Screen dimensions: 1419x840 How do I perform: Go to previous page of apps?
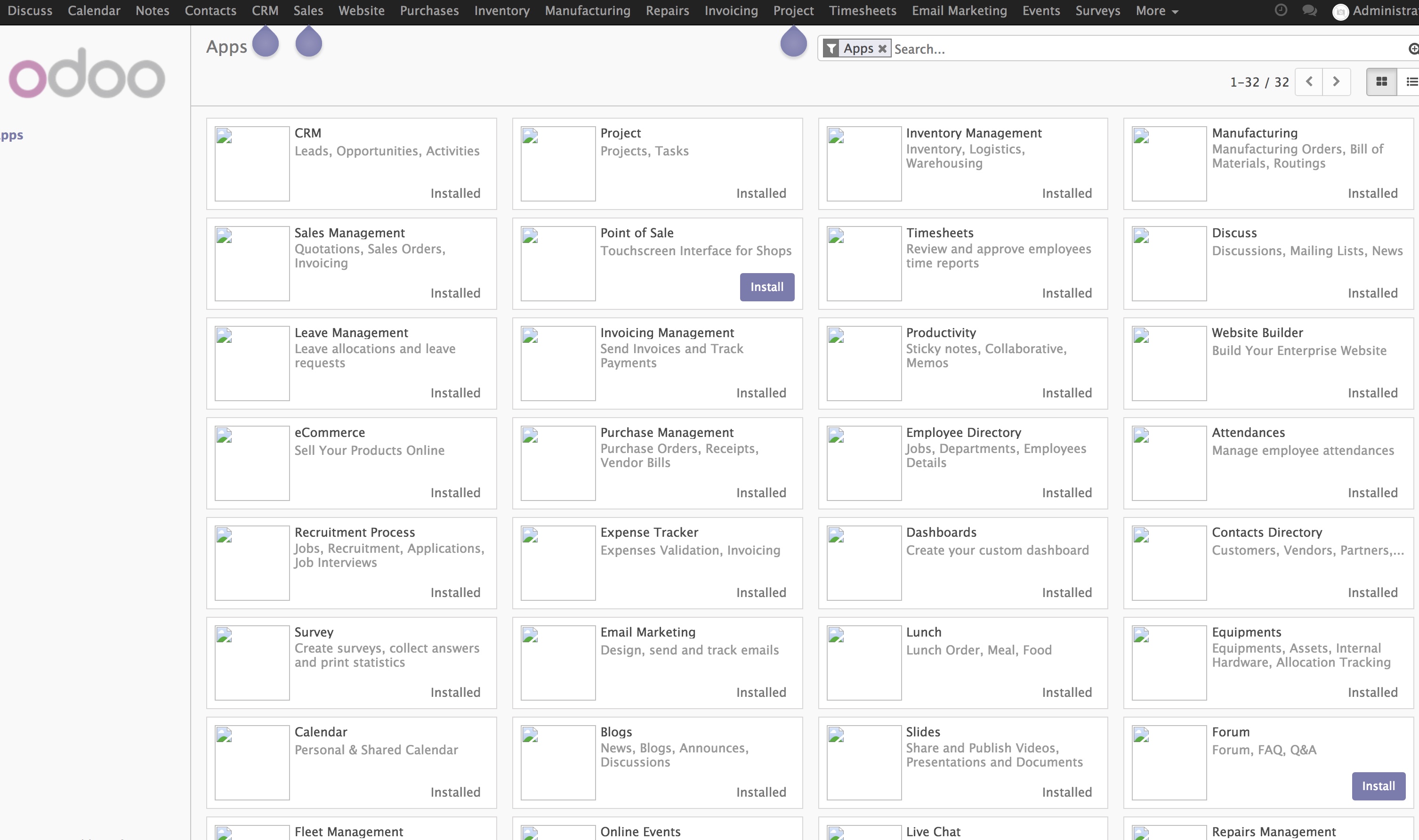(x=1309, y=81)
